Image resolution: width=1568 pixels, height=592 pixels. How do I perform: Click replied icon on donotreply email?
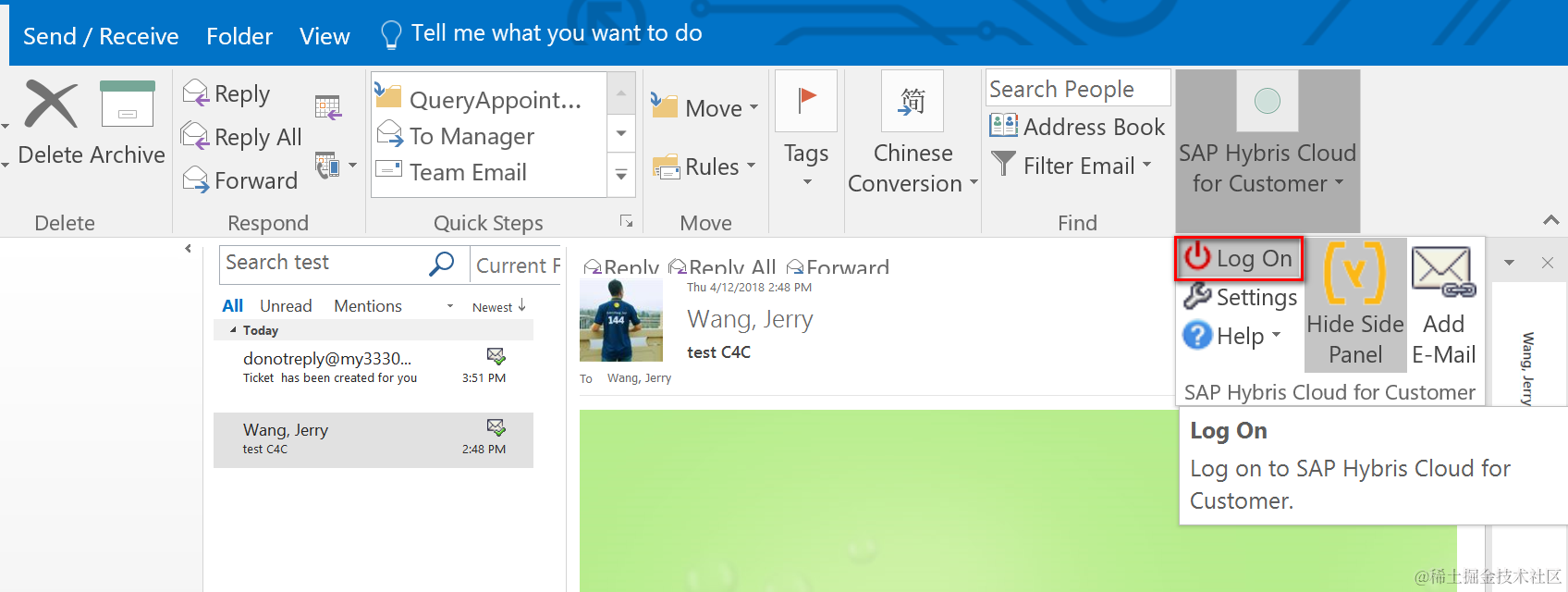click(x=496, y=356)
